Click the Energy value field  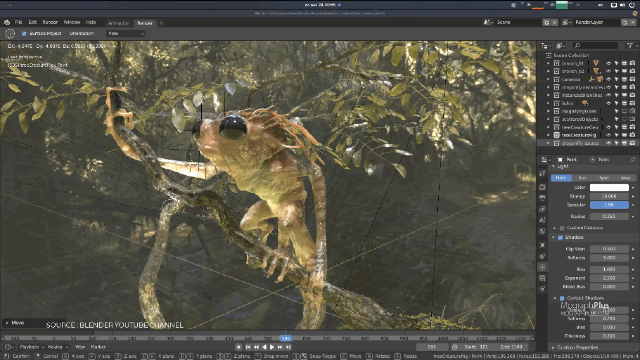(x=609, y=196)
